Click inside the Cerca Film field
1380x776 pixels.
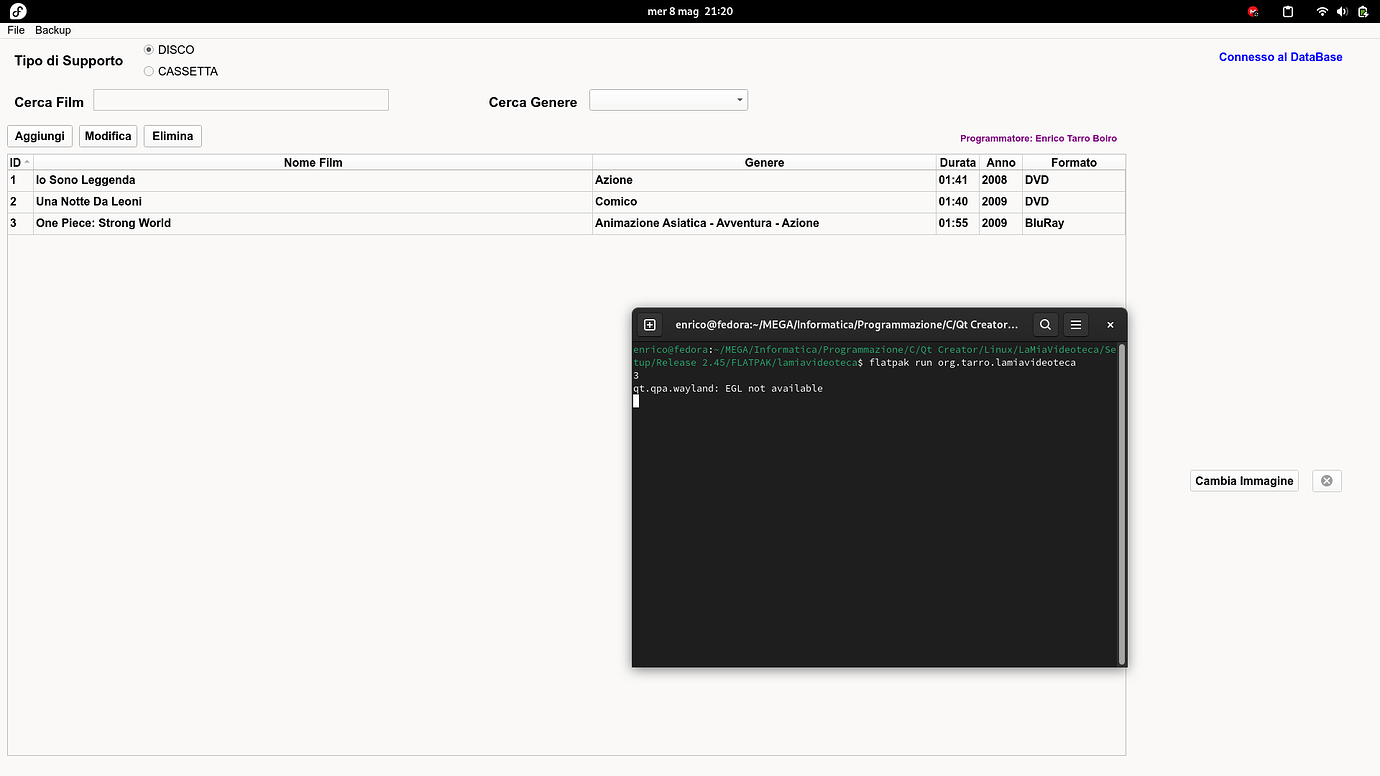click(x=240, y=99)
